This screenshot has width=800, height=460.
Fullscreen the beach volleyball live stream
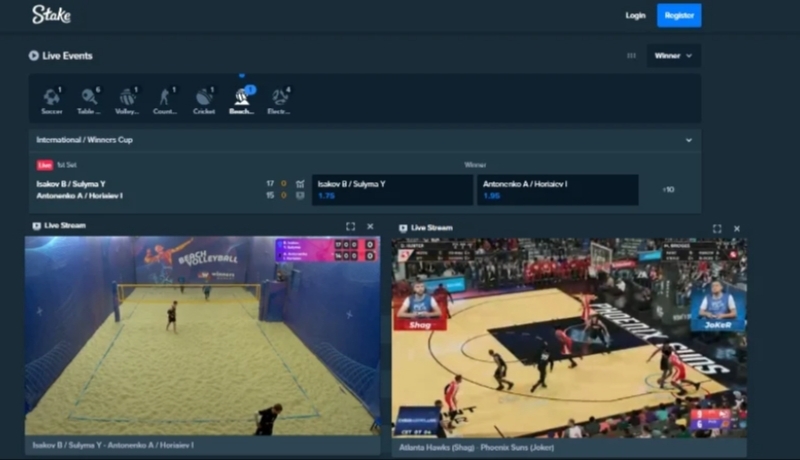351,226
